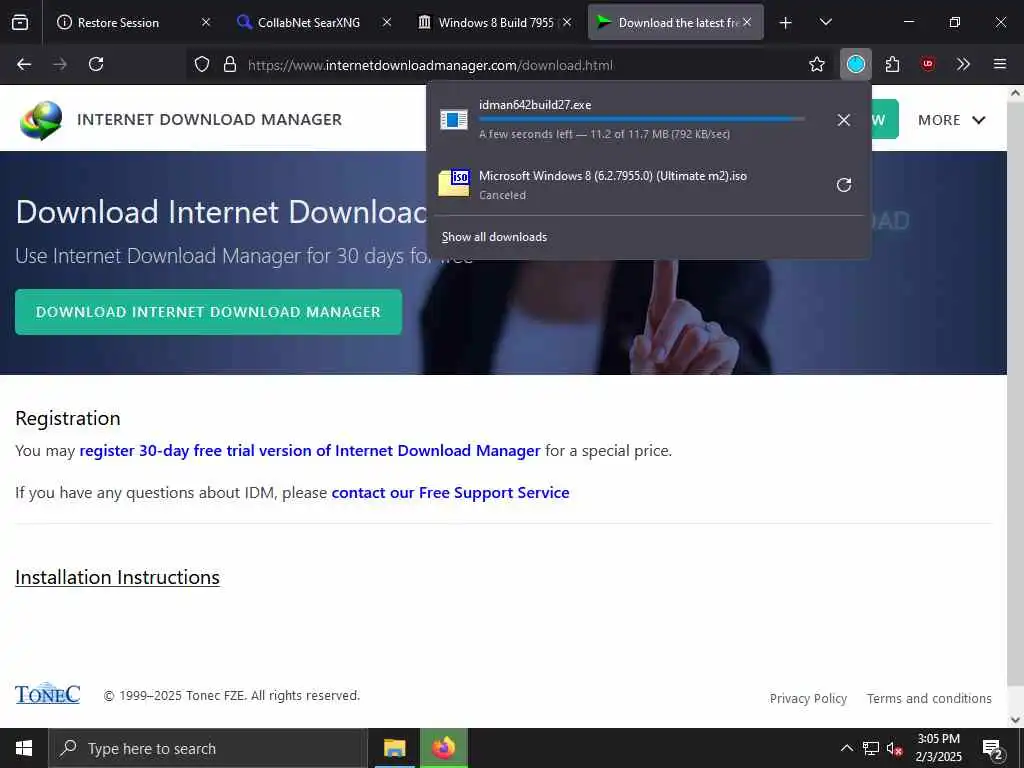Open site security padlock info
1024x768 pixels.
click(230, 64)
